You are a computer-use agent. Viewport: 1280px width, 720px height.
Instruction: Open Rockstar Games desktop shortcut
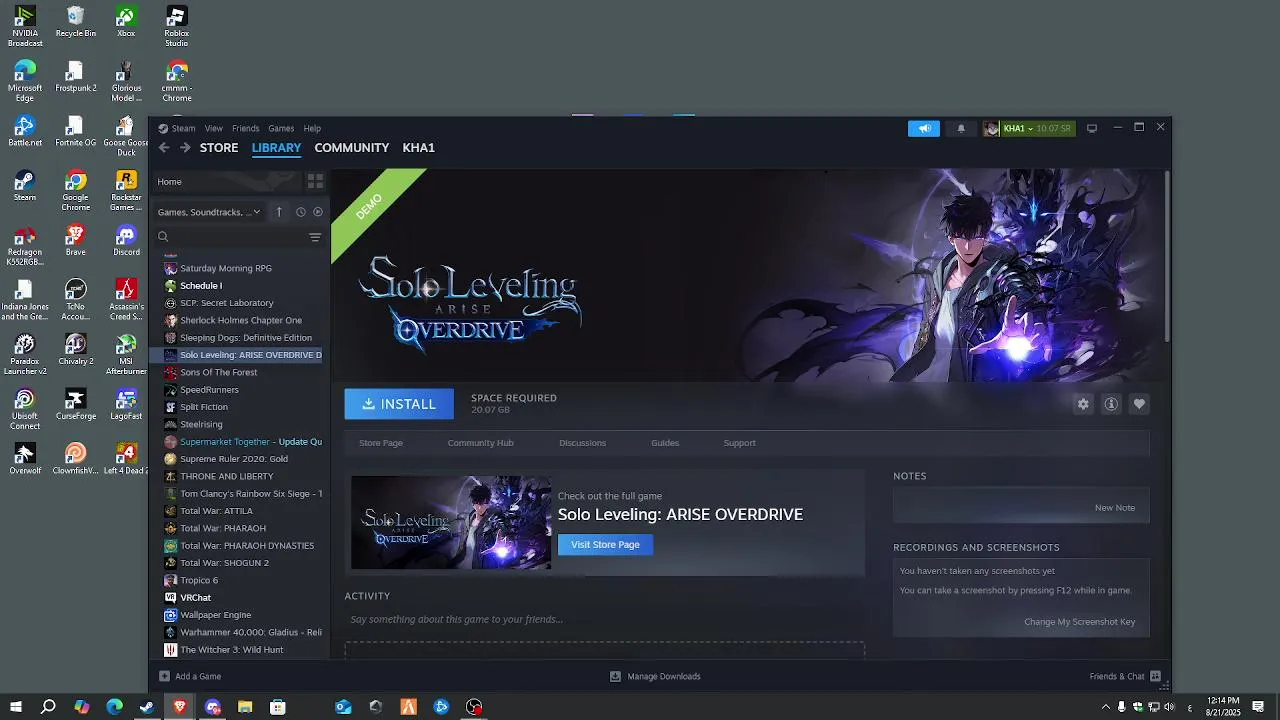(126, 191)
